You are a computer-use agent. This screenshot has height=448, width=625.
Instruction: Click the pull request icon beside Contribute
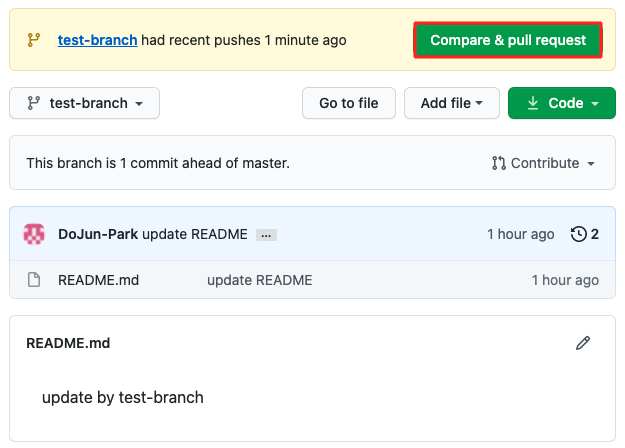[499, 163]
